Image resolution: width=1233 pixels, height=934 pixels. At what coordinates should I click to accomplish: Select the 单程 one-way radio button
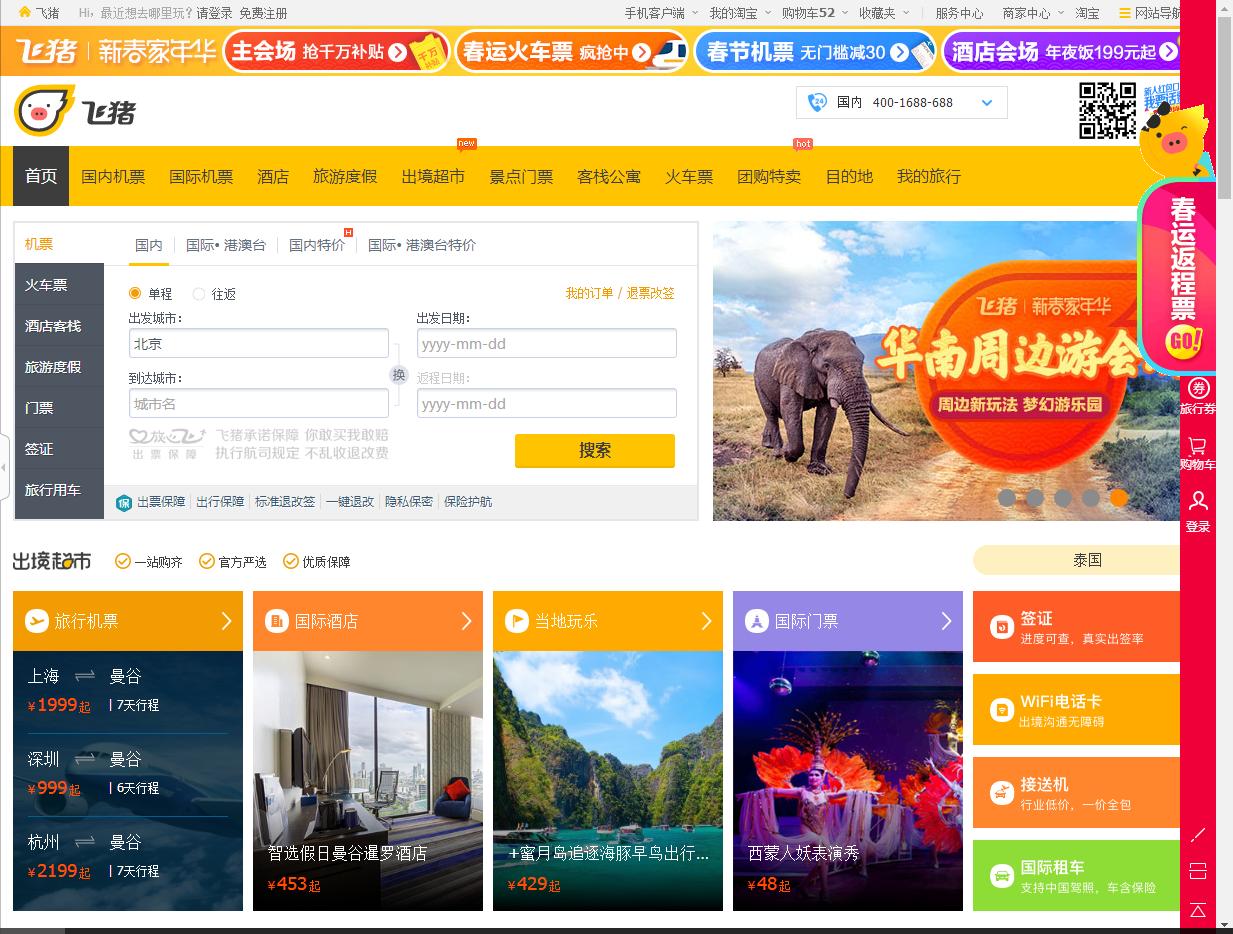135,293
